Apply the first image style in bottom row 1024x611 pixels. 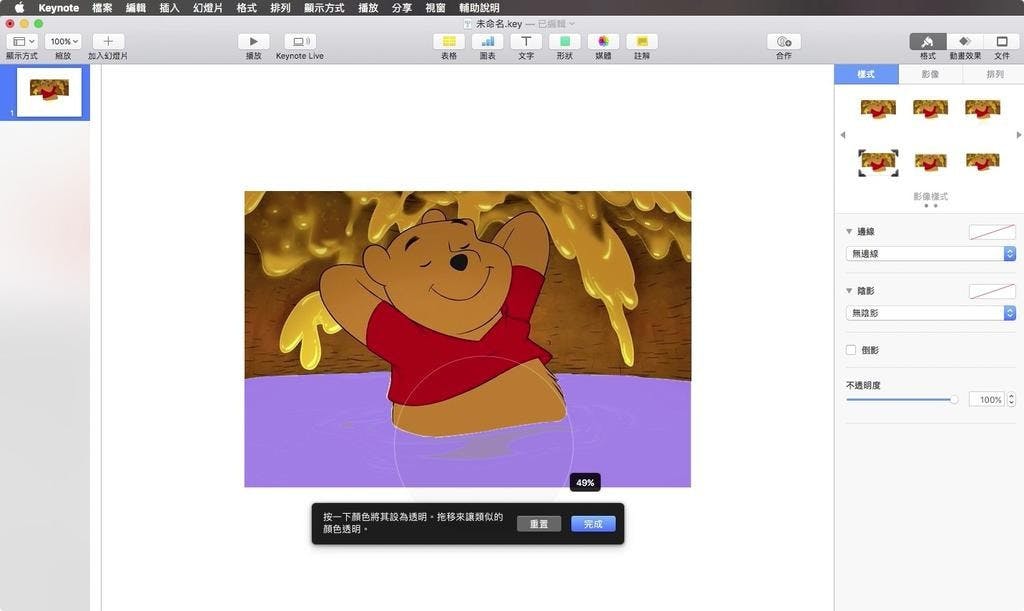pyautogui.click(x=878, y=162)
